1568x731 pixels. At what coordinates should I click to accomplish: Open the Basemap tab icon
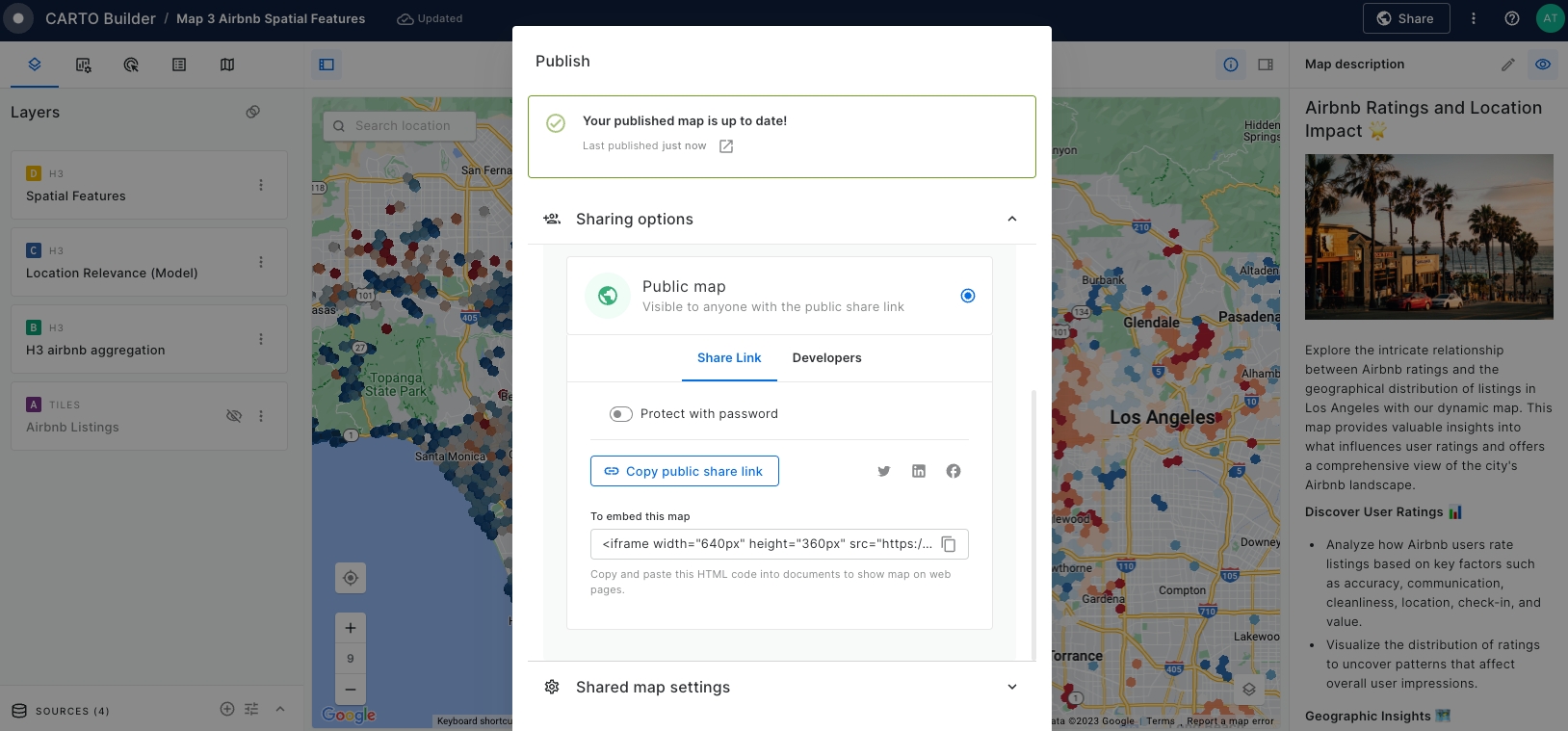(227, 65)
